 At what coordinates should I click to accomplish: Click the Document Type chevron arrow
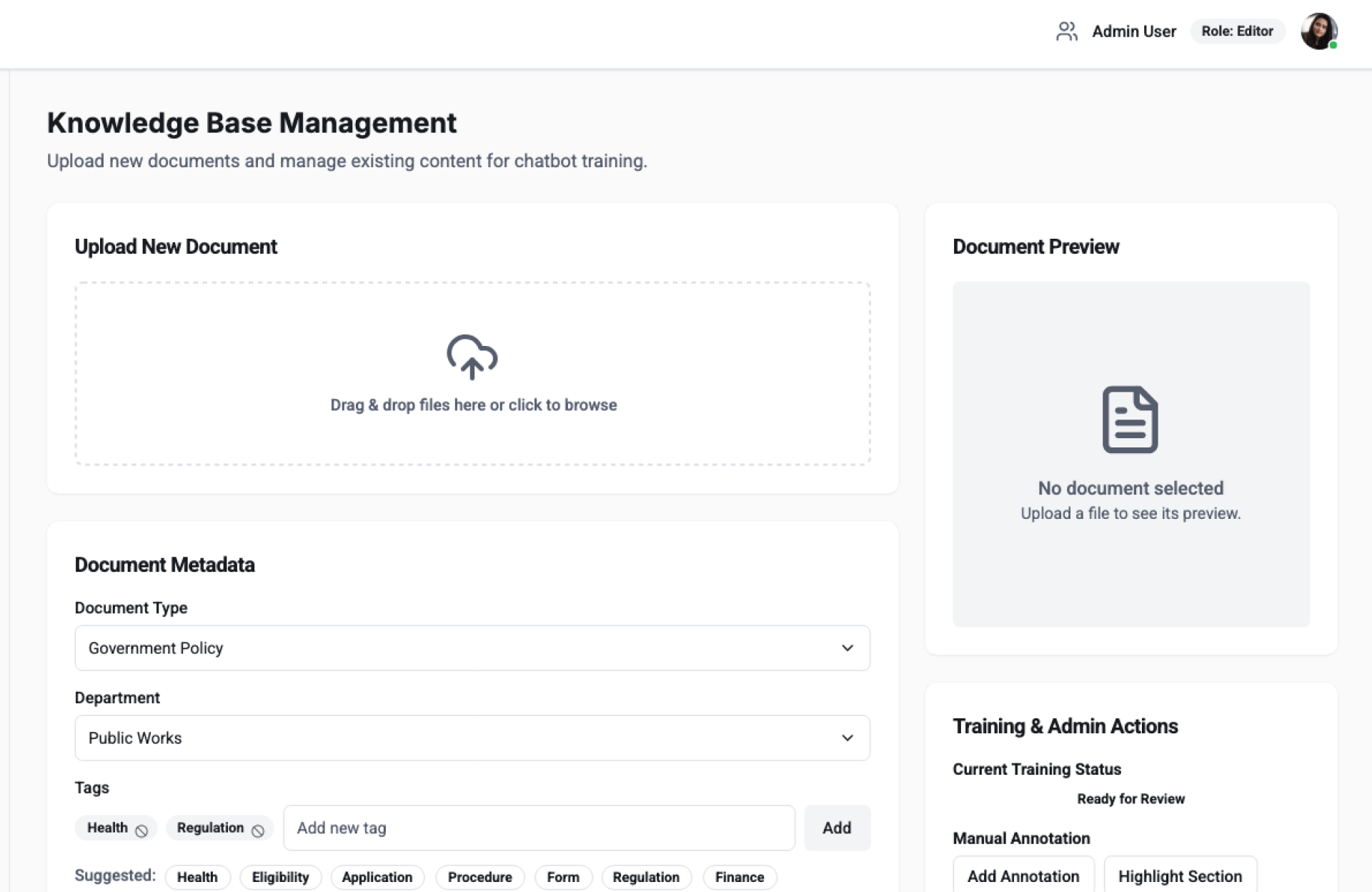pyautogui.click(x=847, y=648)
